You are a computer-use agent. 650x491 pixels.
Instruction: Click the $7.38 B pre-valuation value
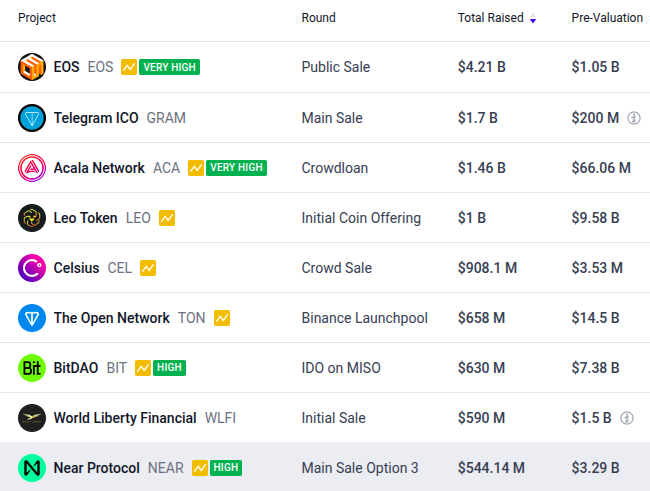click(x=596, y=368)
